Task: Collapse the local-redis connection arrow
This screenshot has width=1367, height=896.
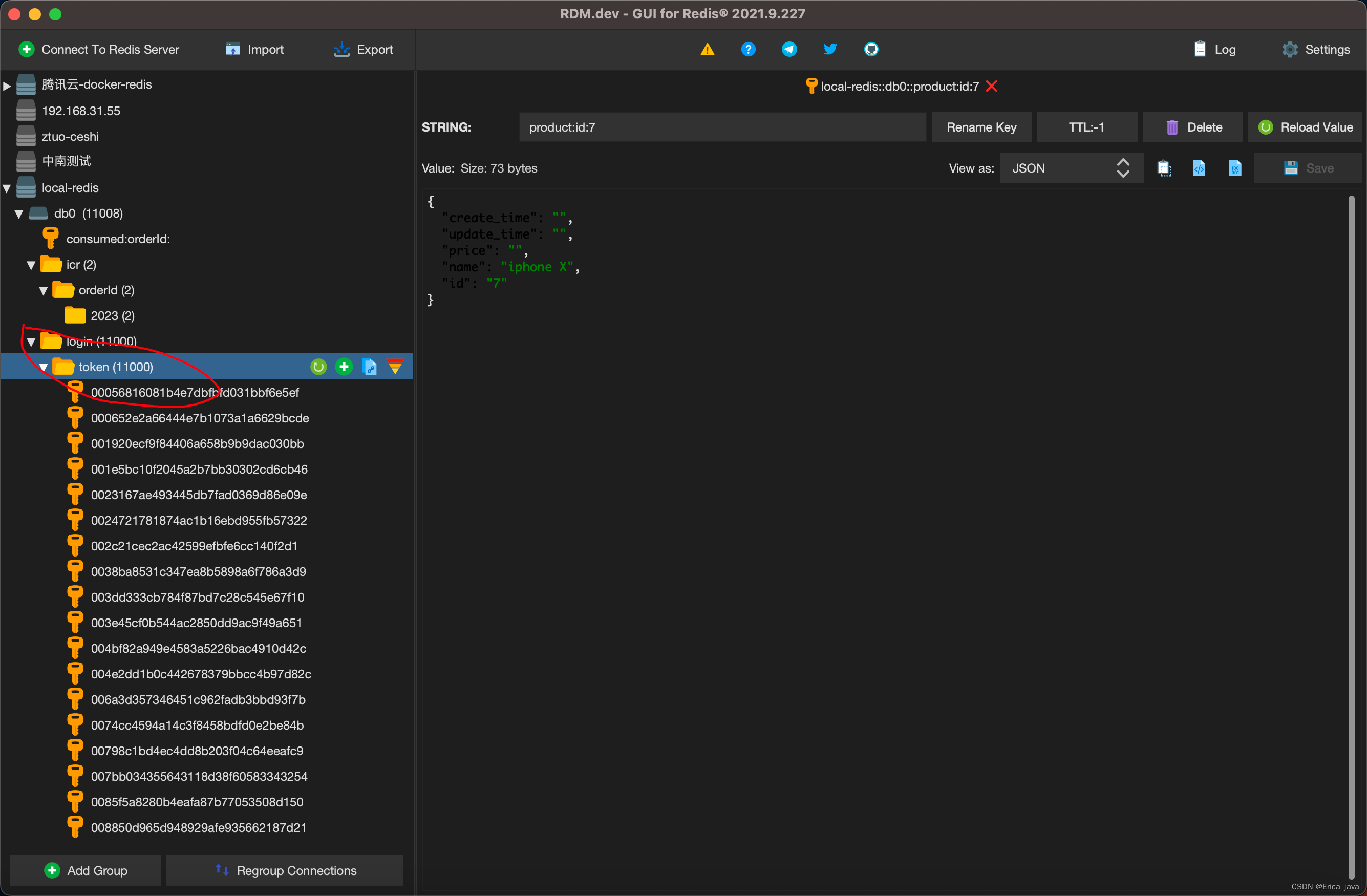Action: (x=7, y=188)
